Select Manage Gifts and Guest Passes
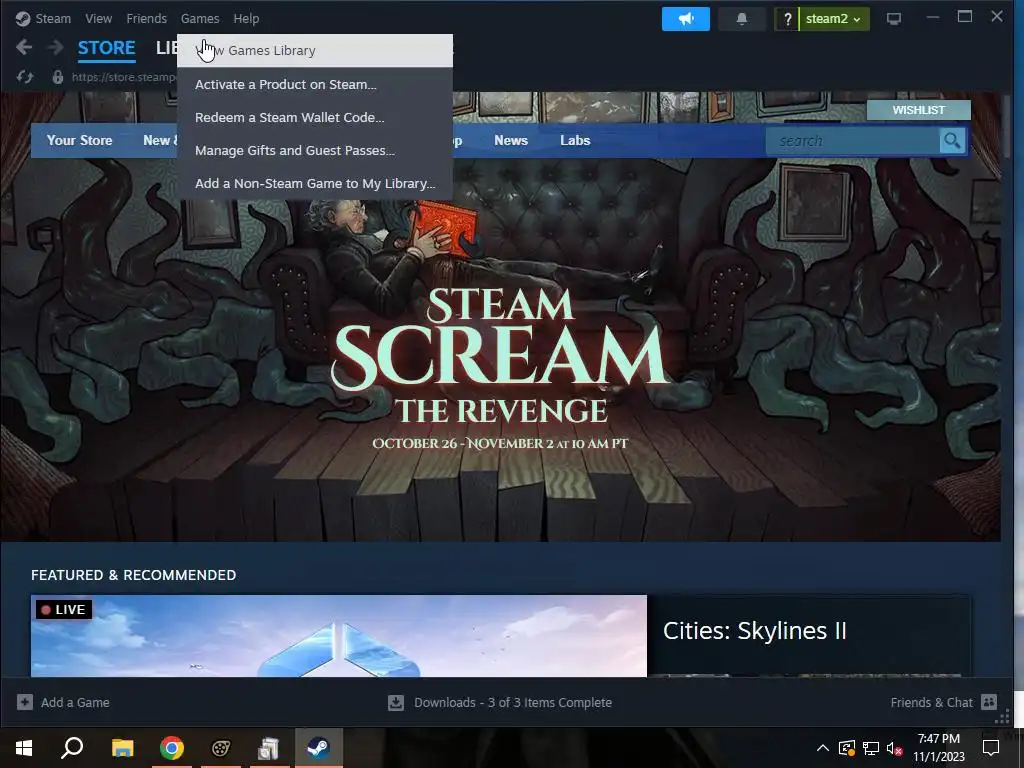The width and height of the screenshot is (1024, 768). tap(315, 150)
